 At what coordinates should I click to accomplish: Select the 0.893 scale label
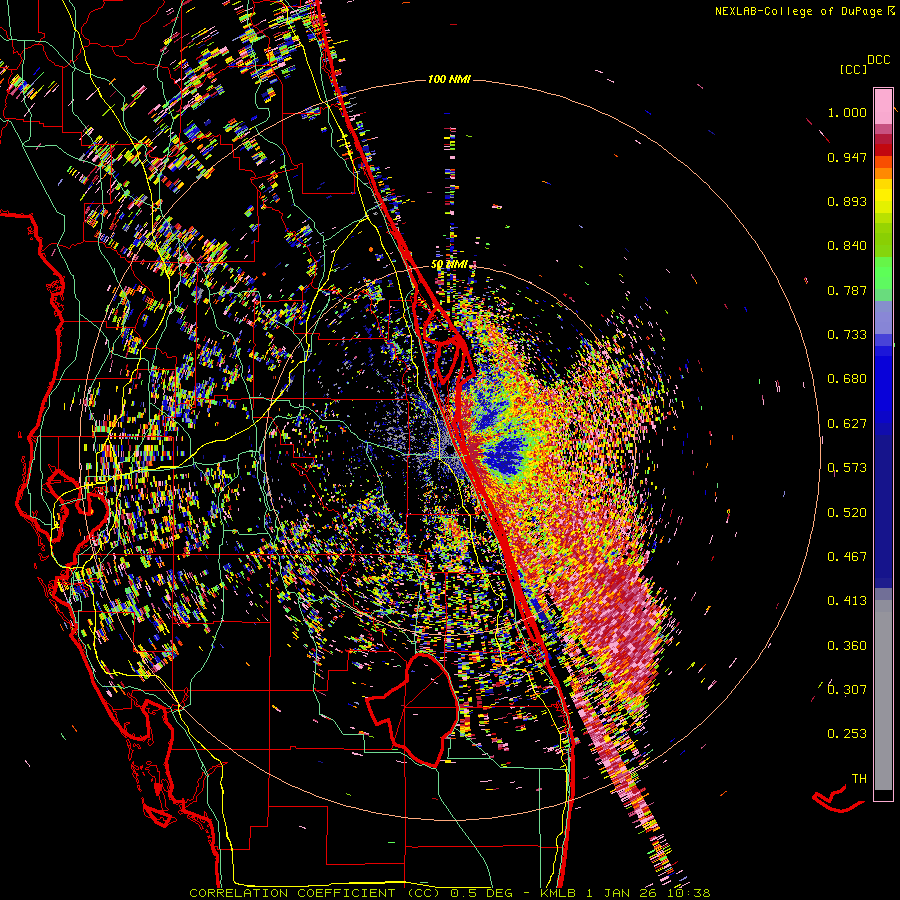click(x=847, y=201)
